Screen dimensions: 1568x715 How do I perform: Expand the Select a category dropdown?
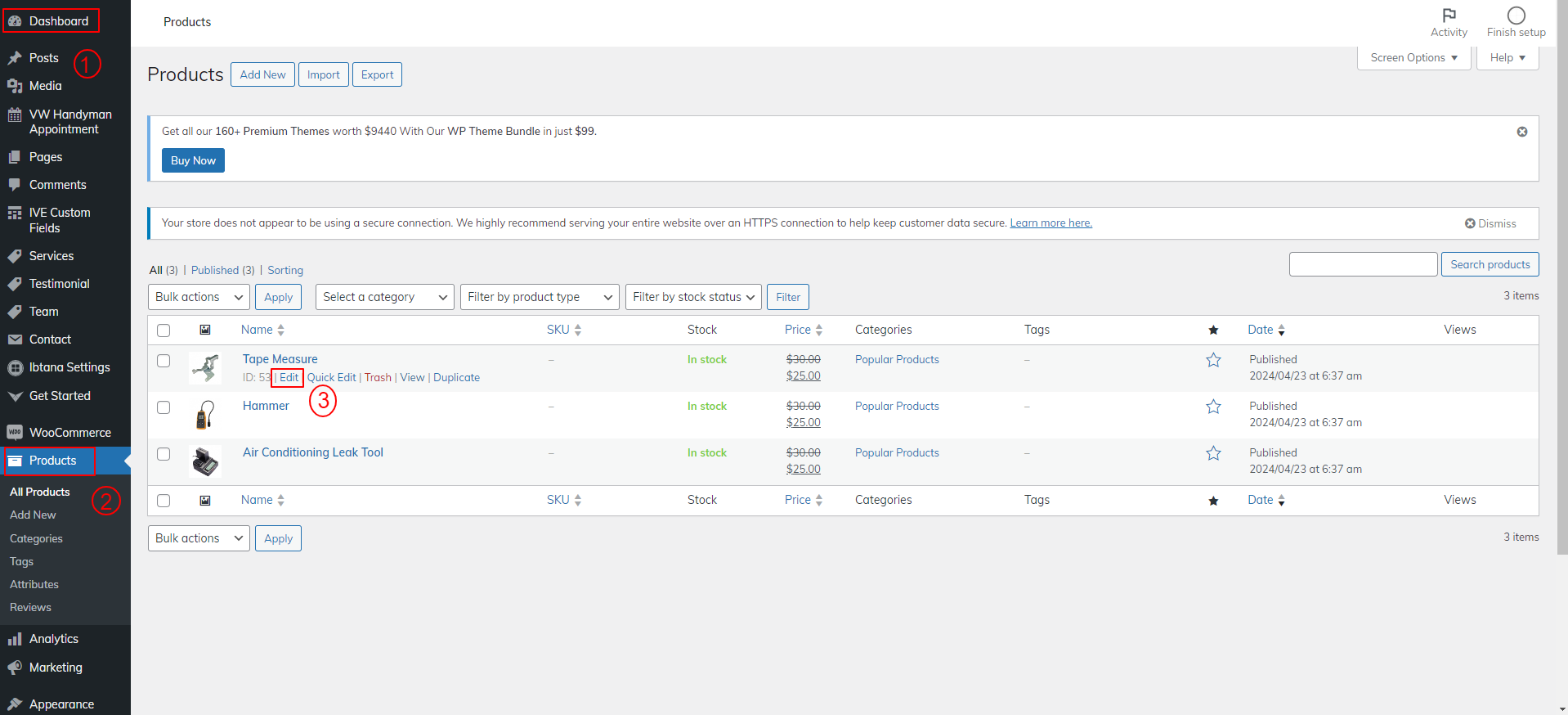coord(384,297)
